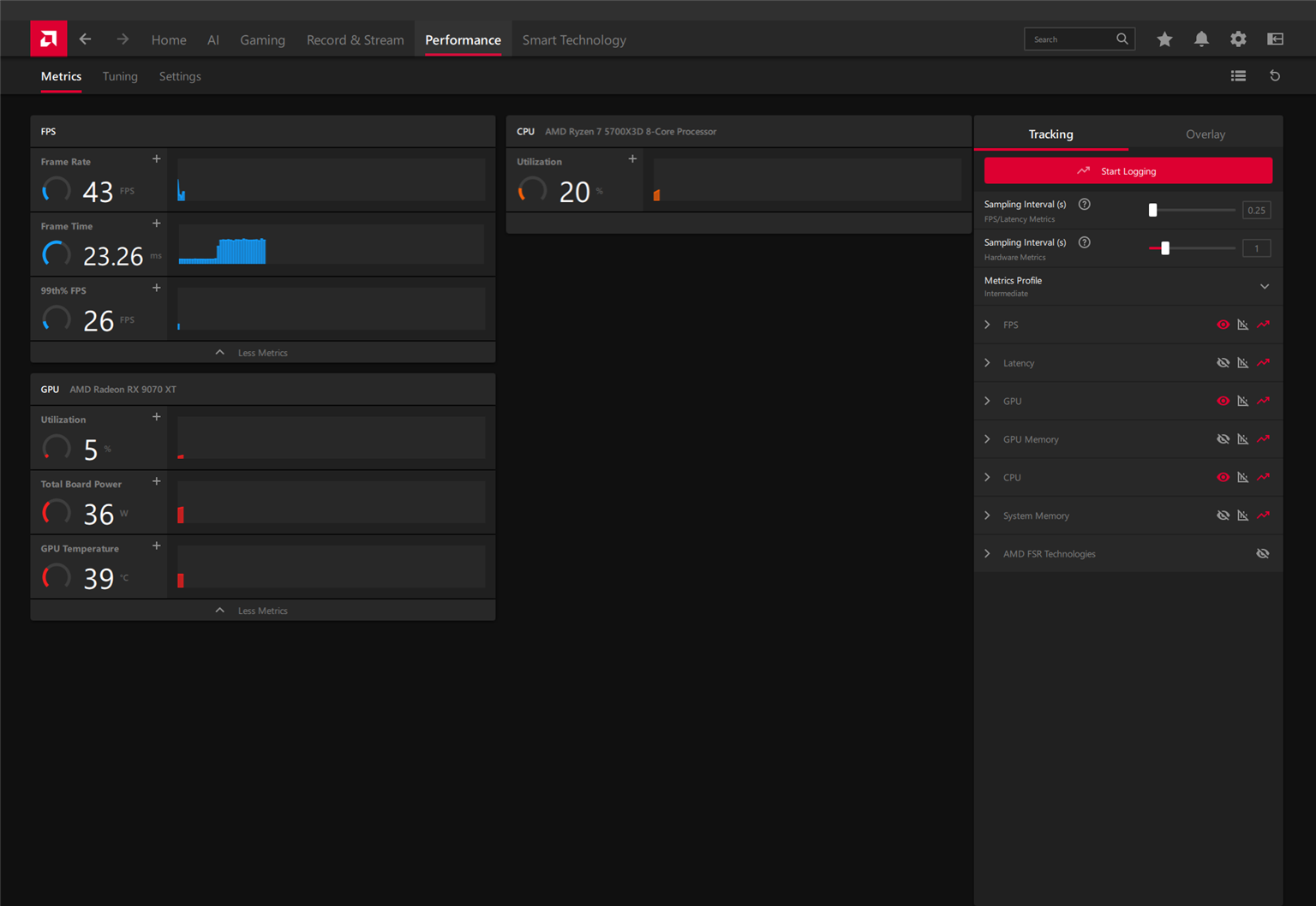
Task: Open the Gaming tab
Action: [x=262, y=39]
